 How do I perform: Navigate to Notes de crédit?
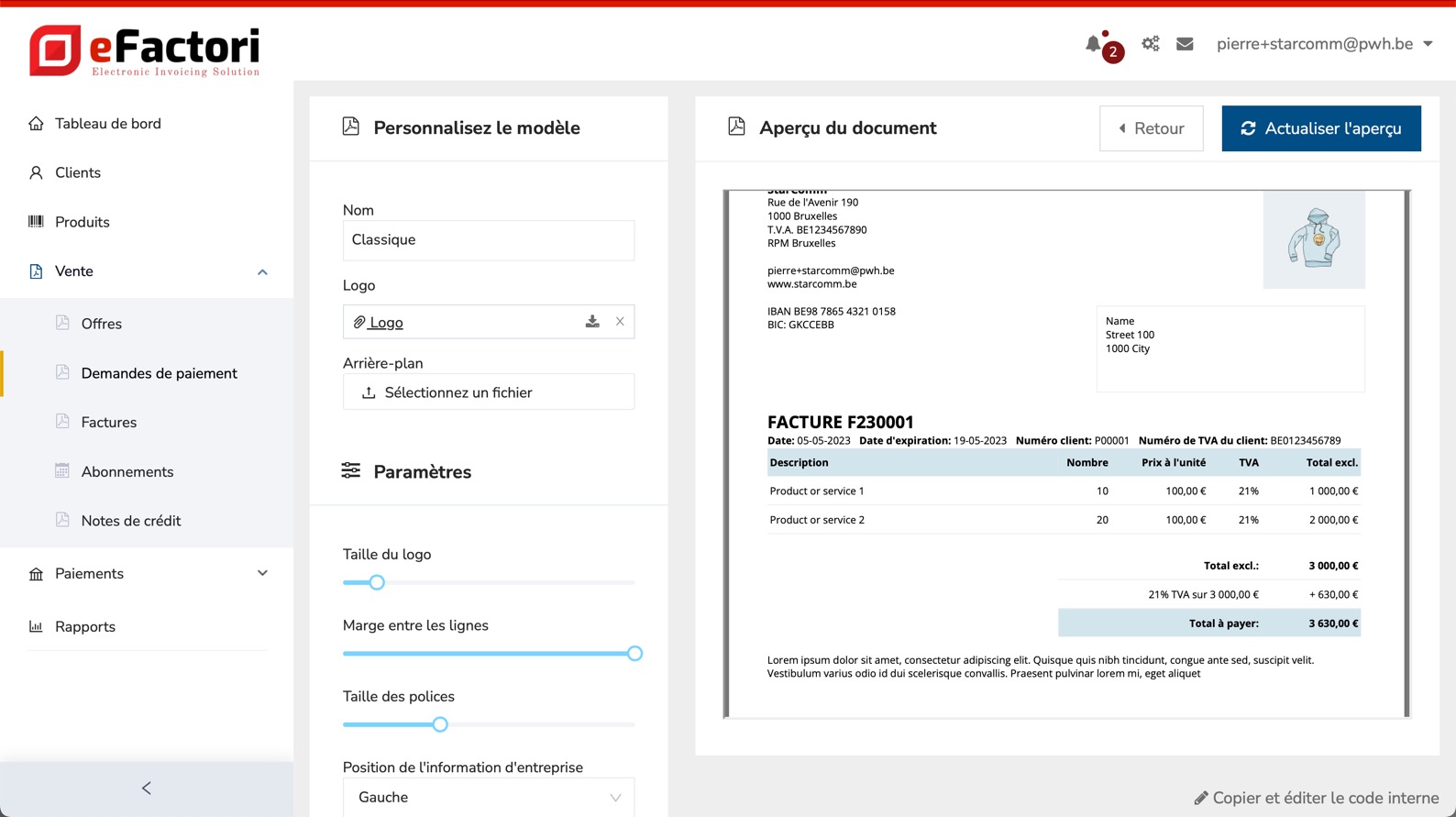pyautogui.click(x=130, y=521)
